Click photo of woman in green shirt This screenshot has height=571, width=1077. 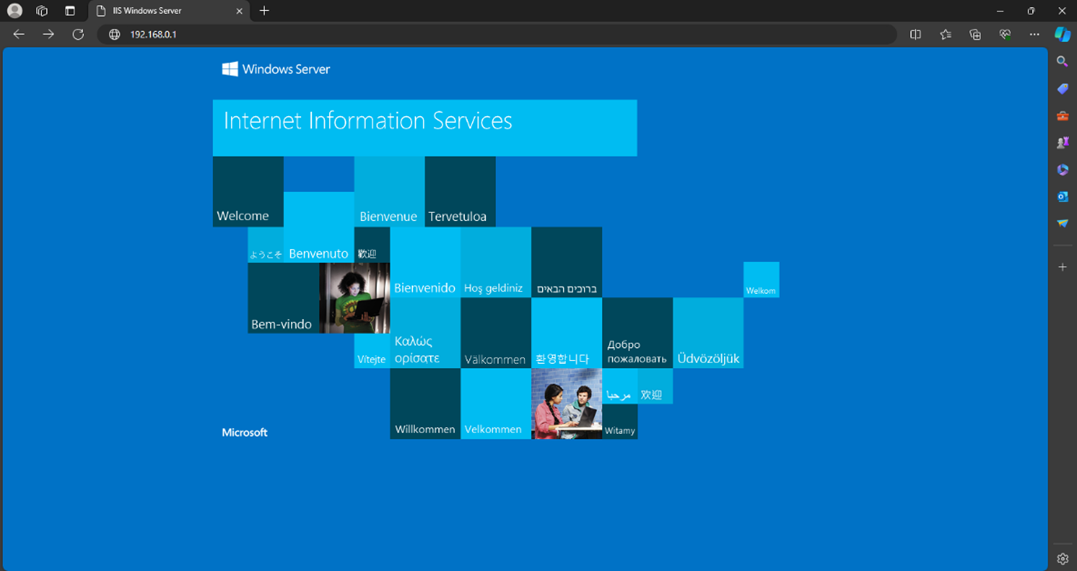click(x=354, y=298)
